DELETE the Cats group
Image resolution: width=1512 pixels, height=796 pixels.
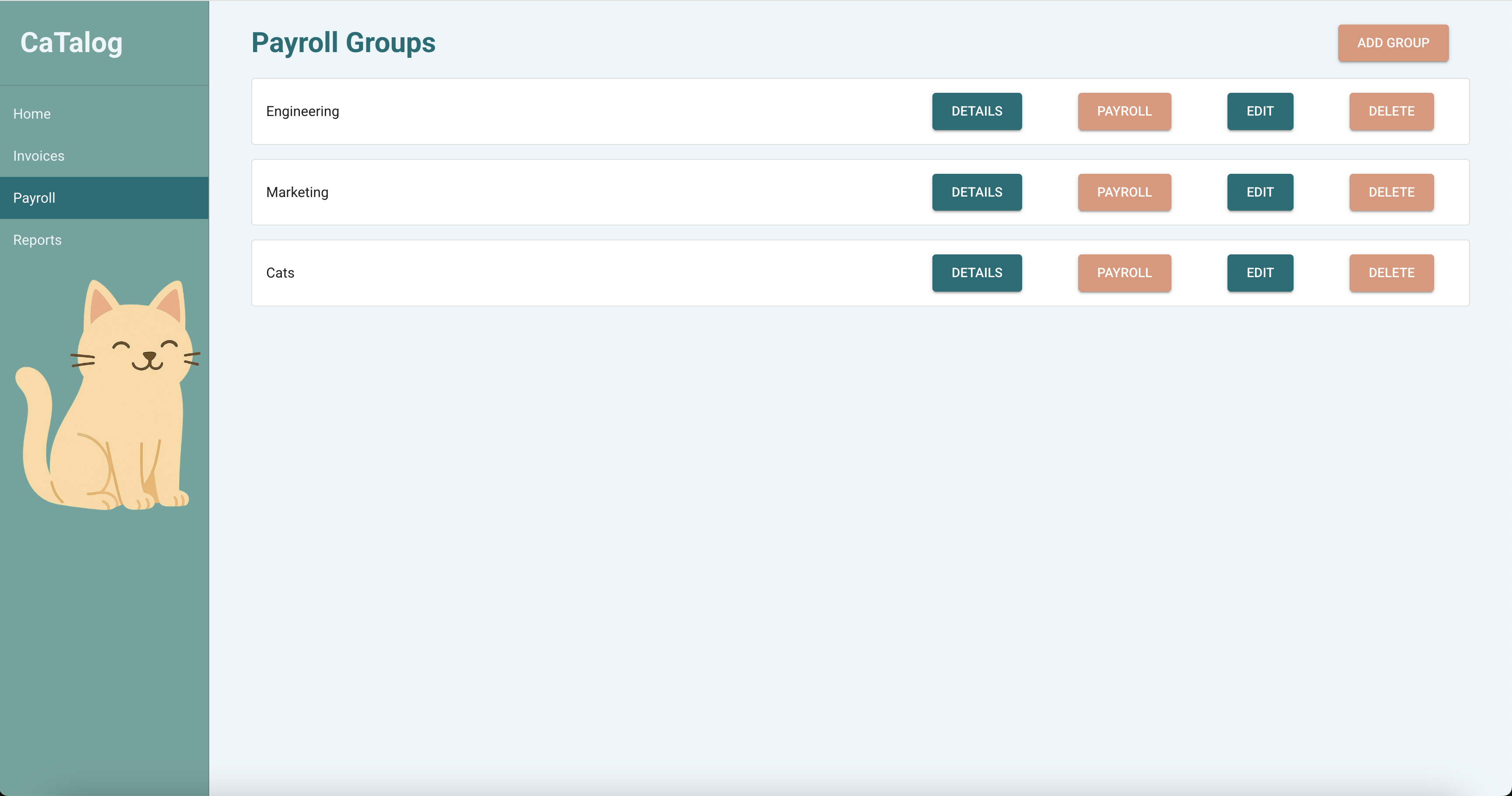[x=1391, y=272]
